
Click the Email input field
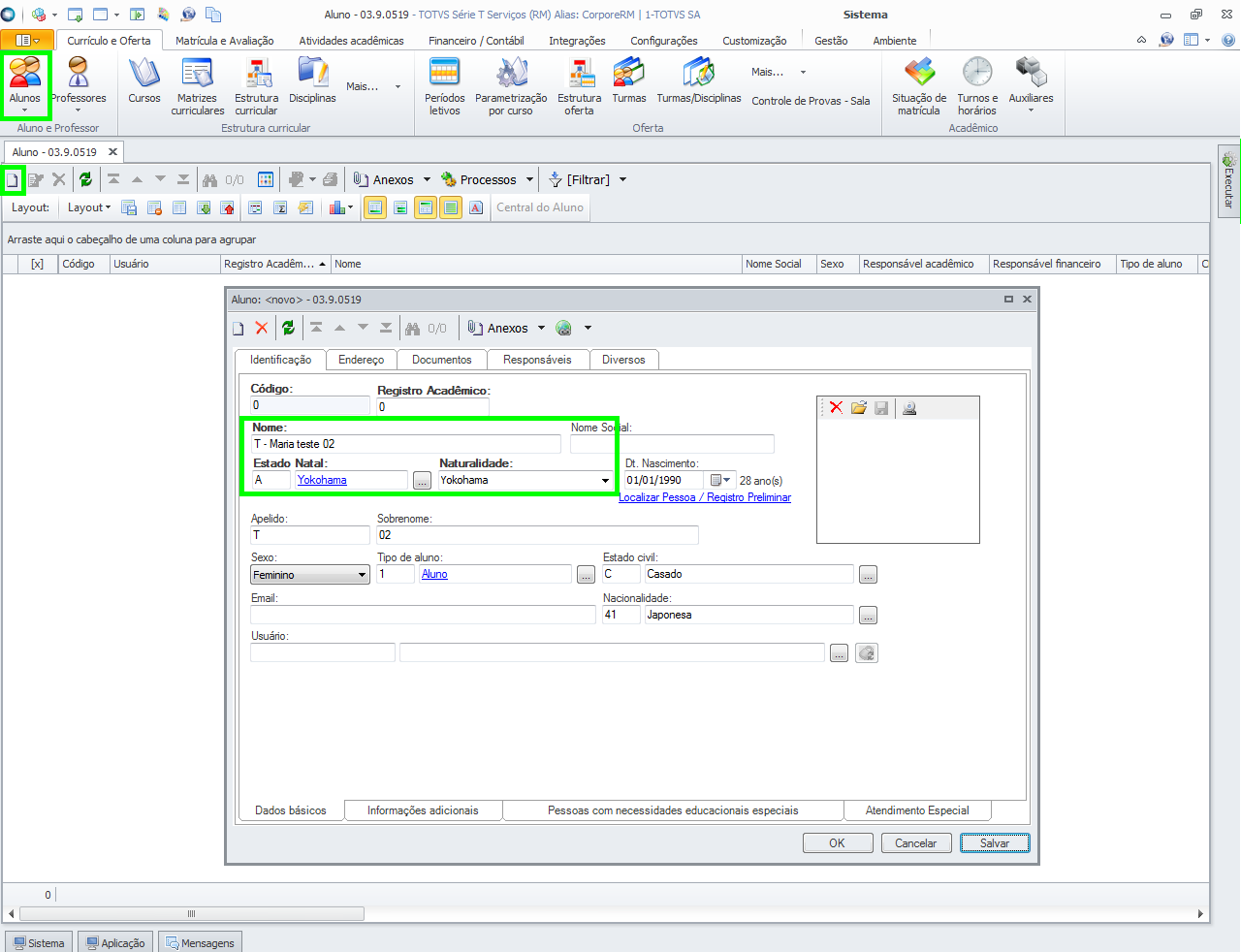click(423, 615)
